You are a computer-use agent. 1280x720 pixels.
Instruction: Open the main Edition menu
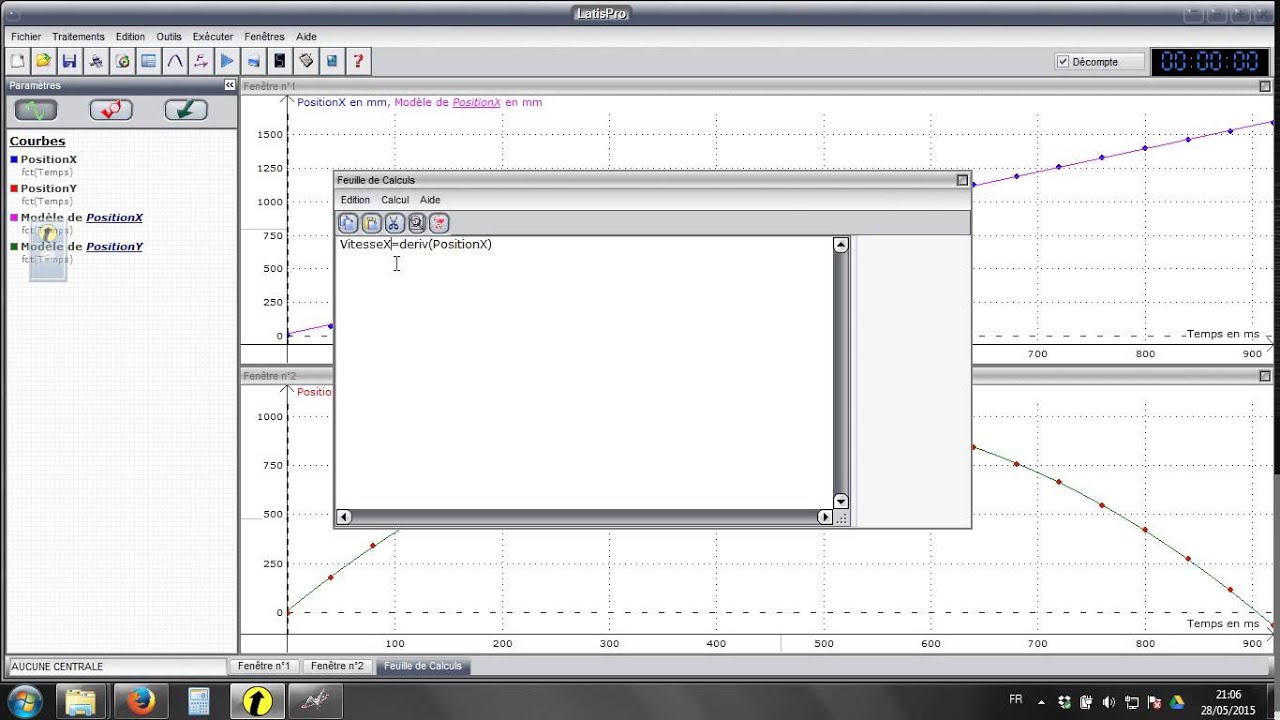tap(130, 37)
